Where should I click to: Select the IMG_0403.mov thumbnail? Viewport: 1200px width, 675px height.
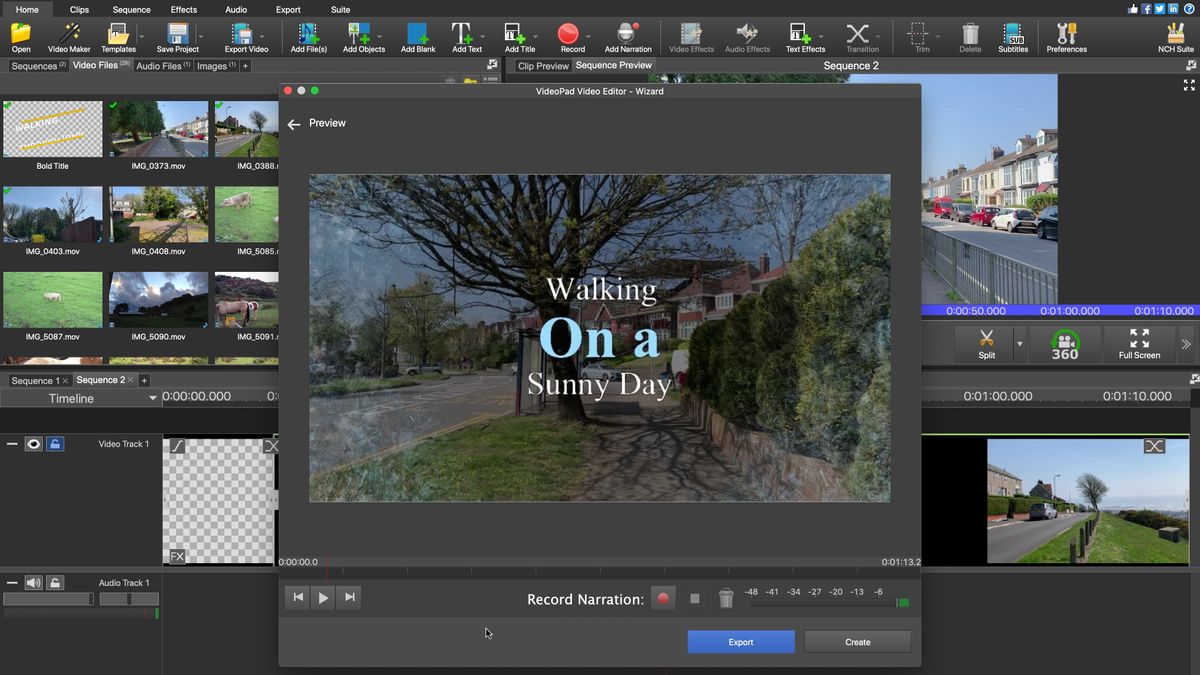click(52, 213)
